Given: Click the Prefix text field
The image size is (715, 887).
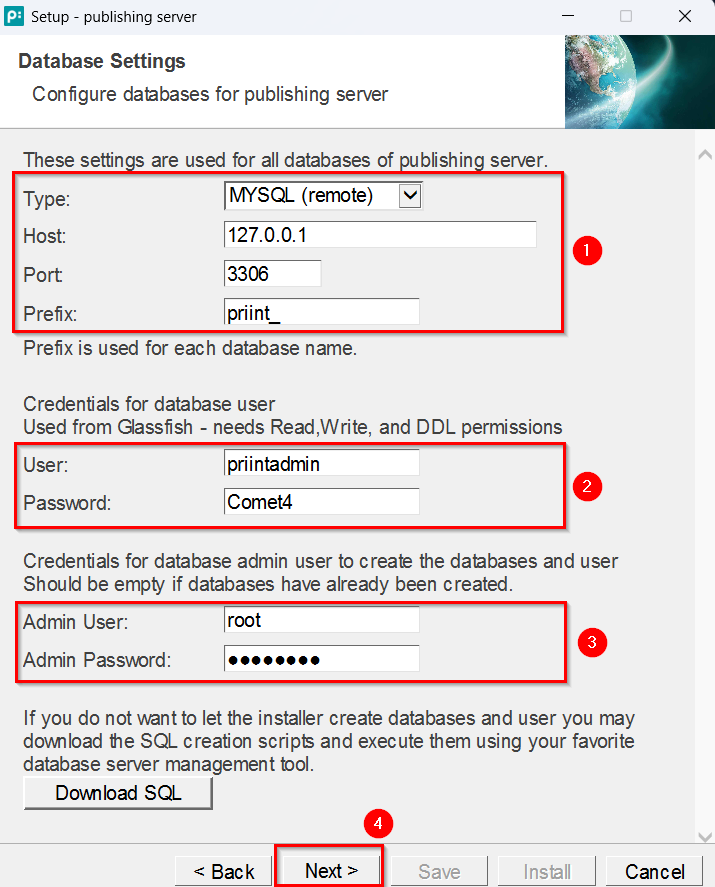Looking at the screenshot, I should (x=322, y=312).
